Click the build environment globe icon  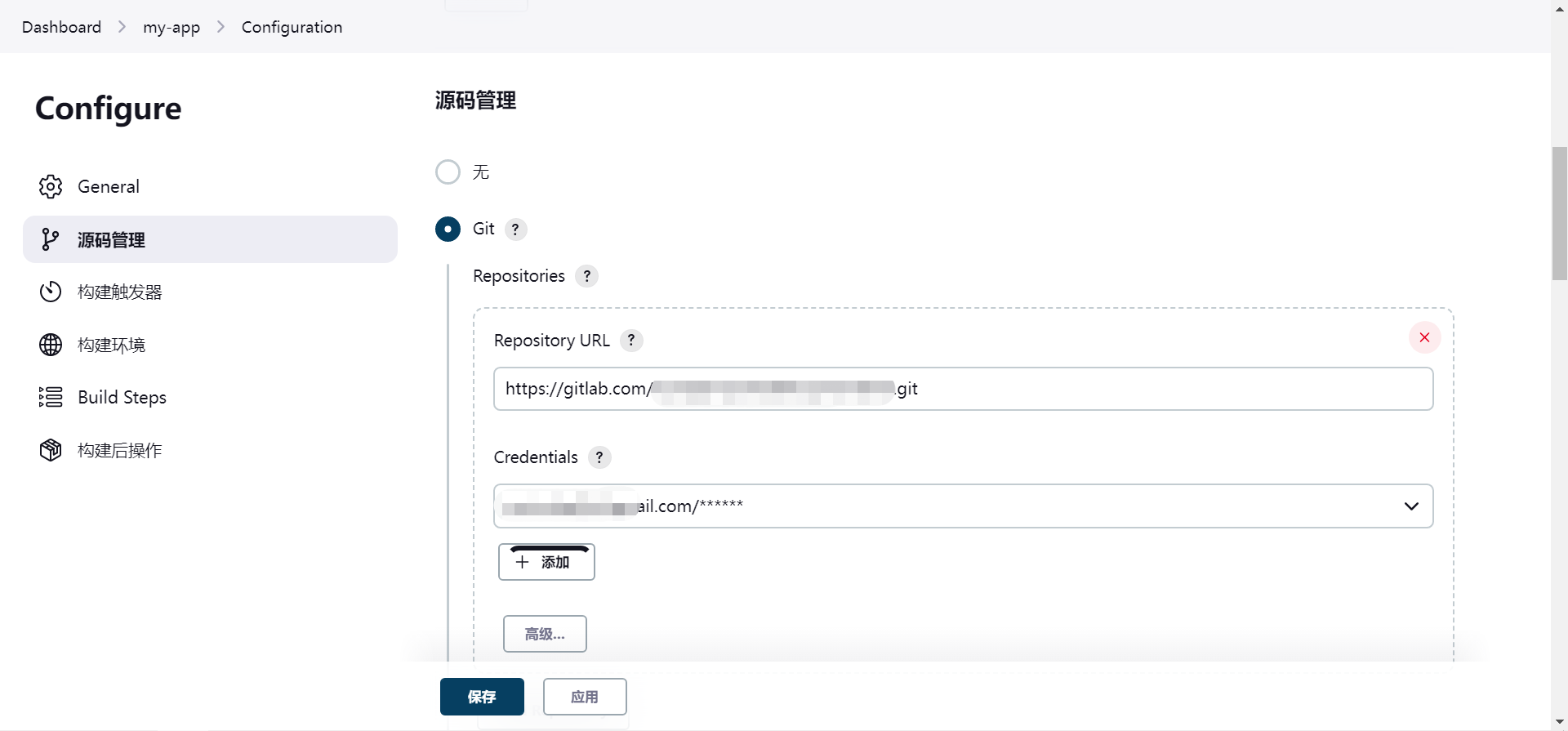[51, 345]
